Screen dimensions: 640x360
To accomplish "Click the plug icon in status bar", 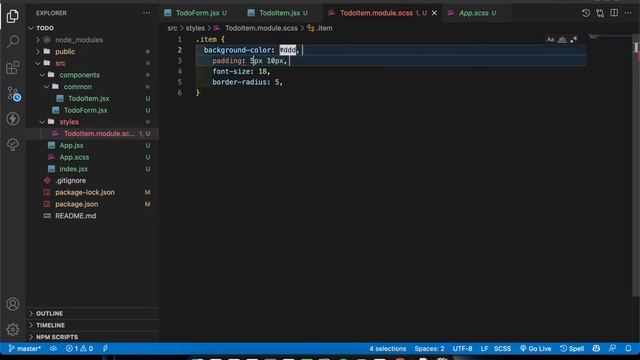I will [x=105, y=349].
